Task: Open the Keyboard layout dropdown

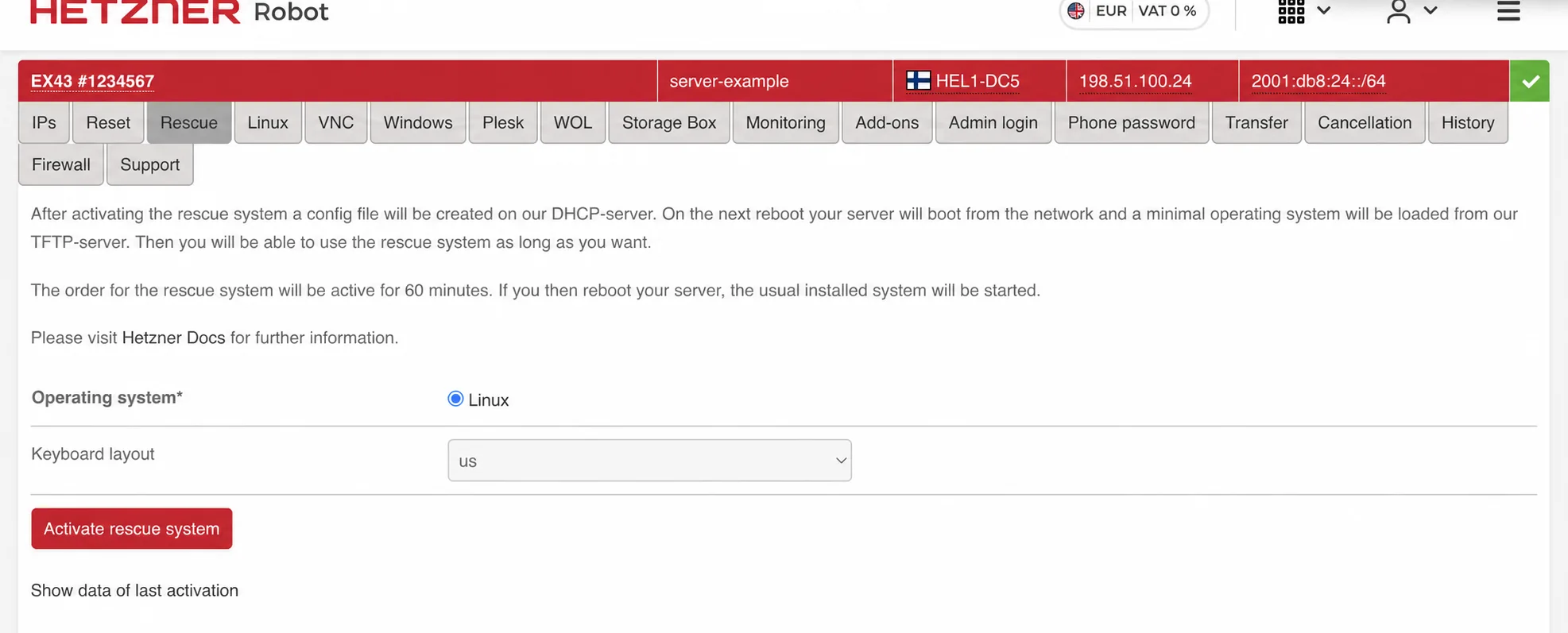Action: click(649, 461)
